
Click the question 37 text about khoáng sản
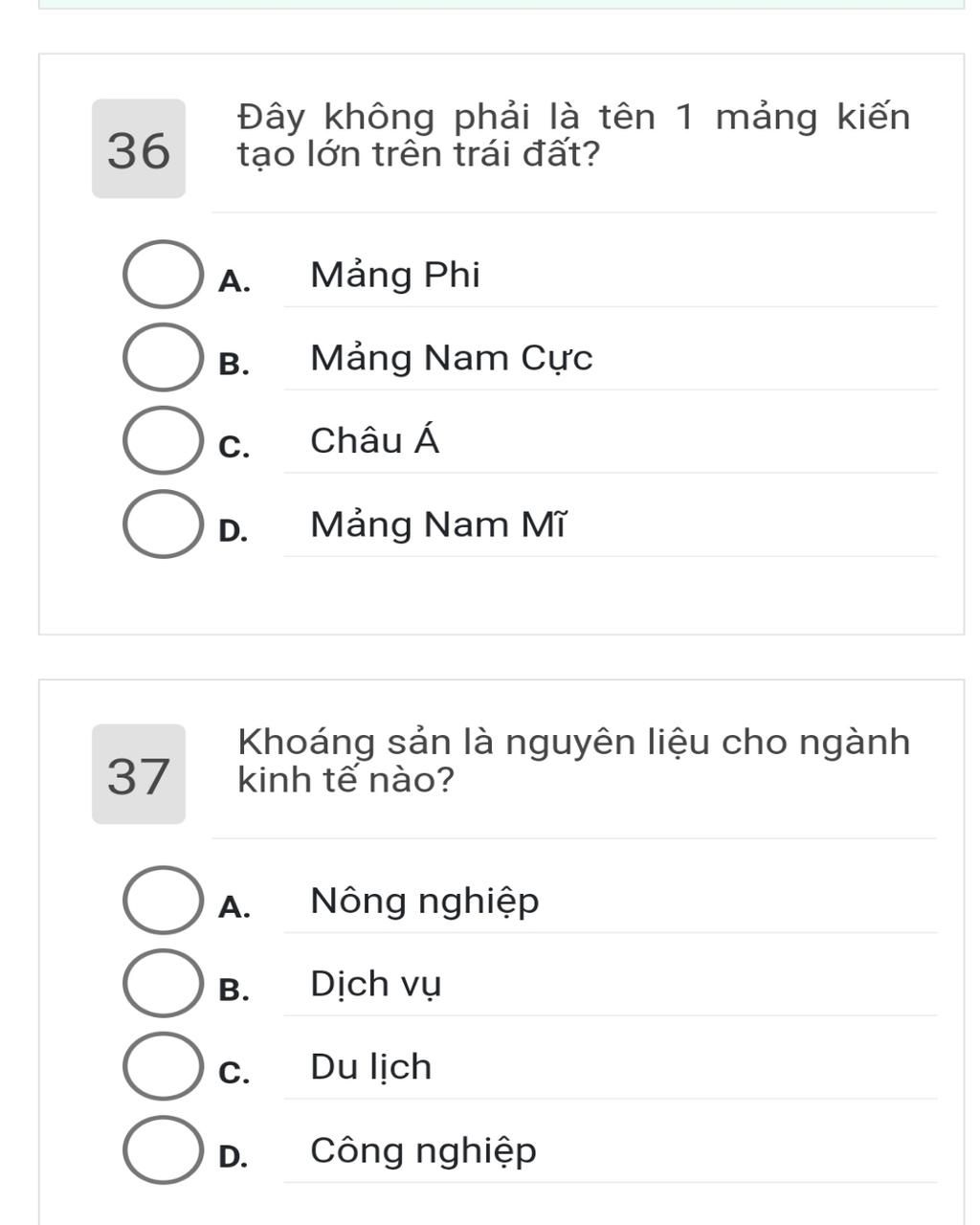(x=572, y=761)
